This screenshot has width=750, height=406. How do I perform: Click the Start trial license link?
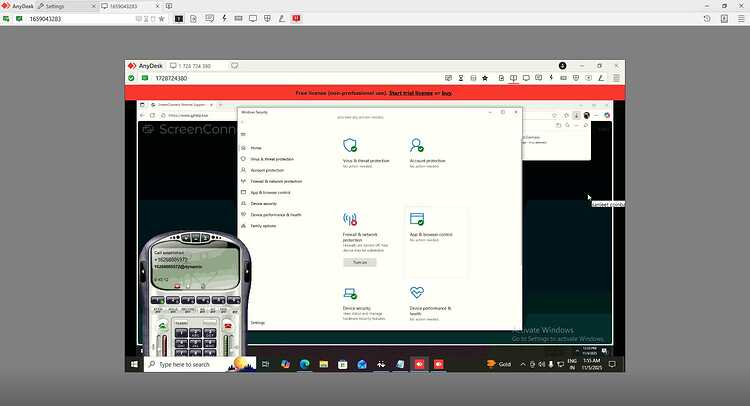pyautogui.click(x=410, y=93)
